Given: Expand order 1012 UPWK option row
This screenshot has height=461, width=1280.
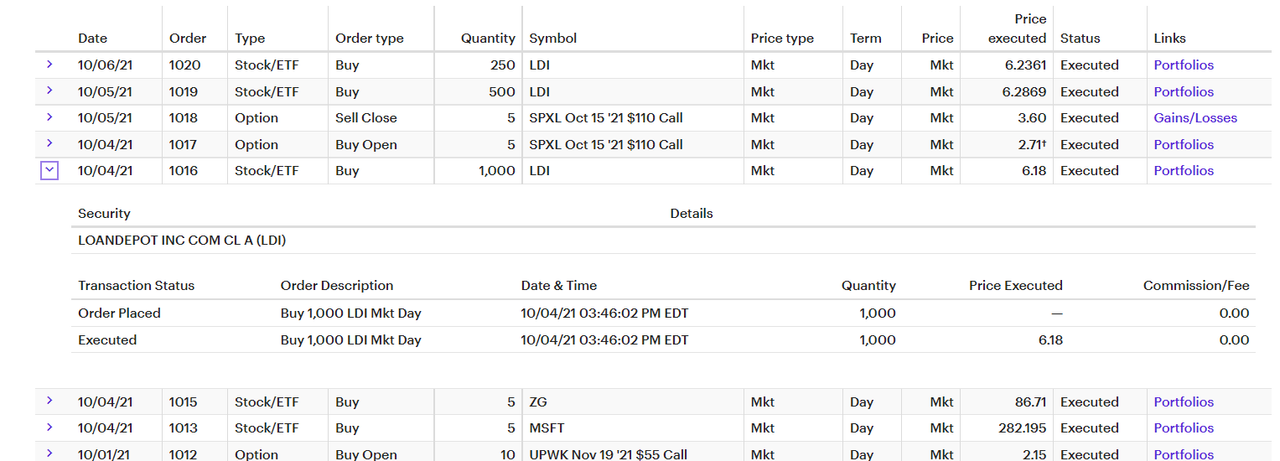Looking at the screenshot, I should click(x=49, y=454).
